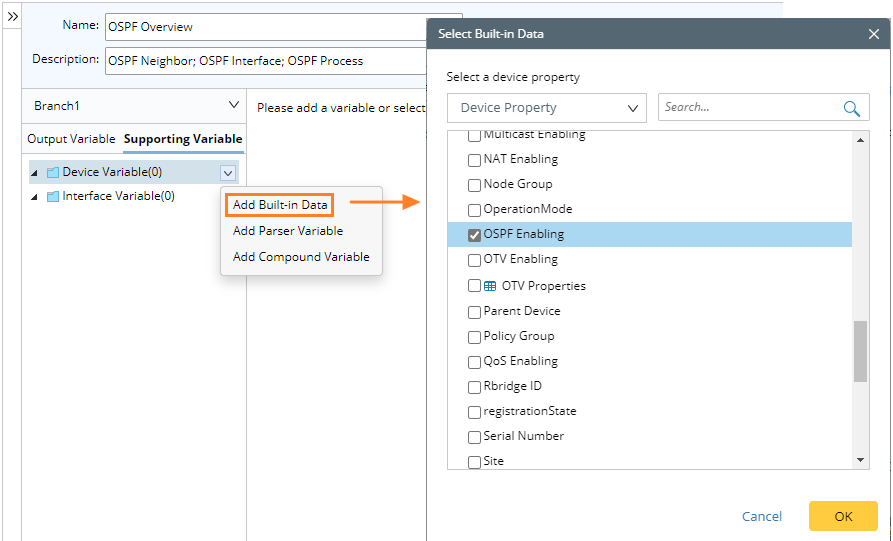Tick the Serial Number checkbox
Image resolution: width=893 pixels, height=541 pixels.
pos(475,437)
